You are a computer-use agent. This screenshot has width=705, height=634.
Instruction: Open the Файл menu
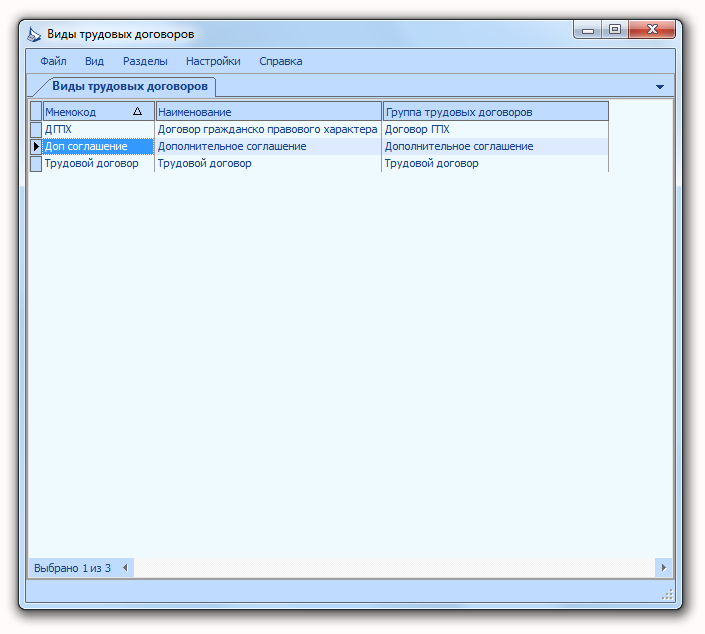[53, 61]
